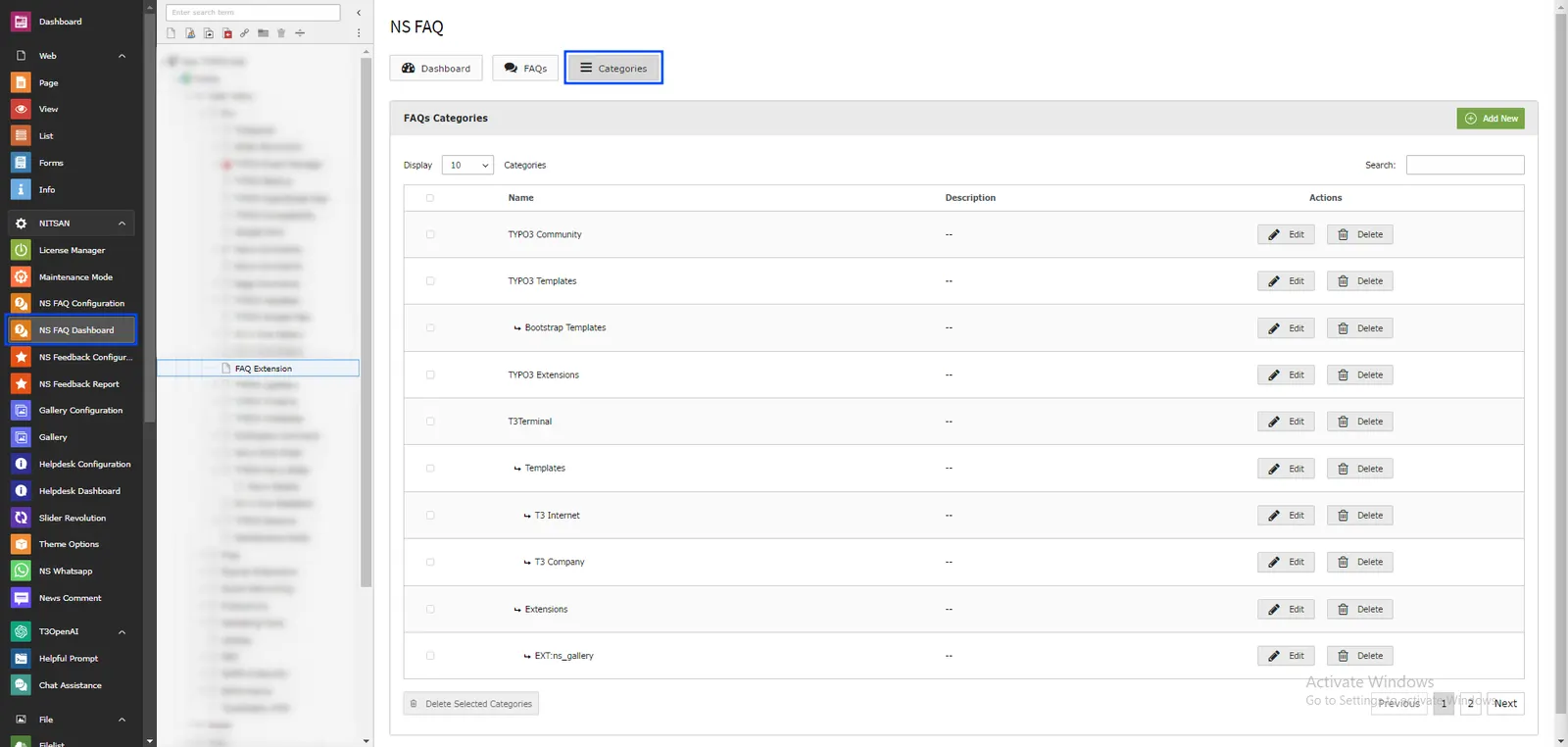Check the T3 Company row checkbox
Screen dimensions: 1568x747
[430, 562]
